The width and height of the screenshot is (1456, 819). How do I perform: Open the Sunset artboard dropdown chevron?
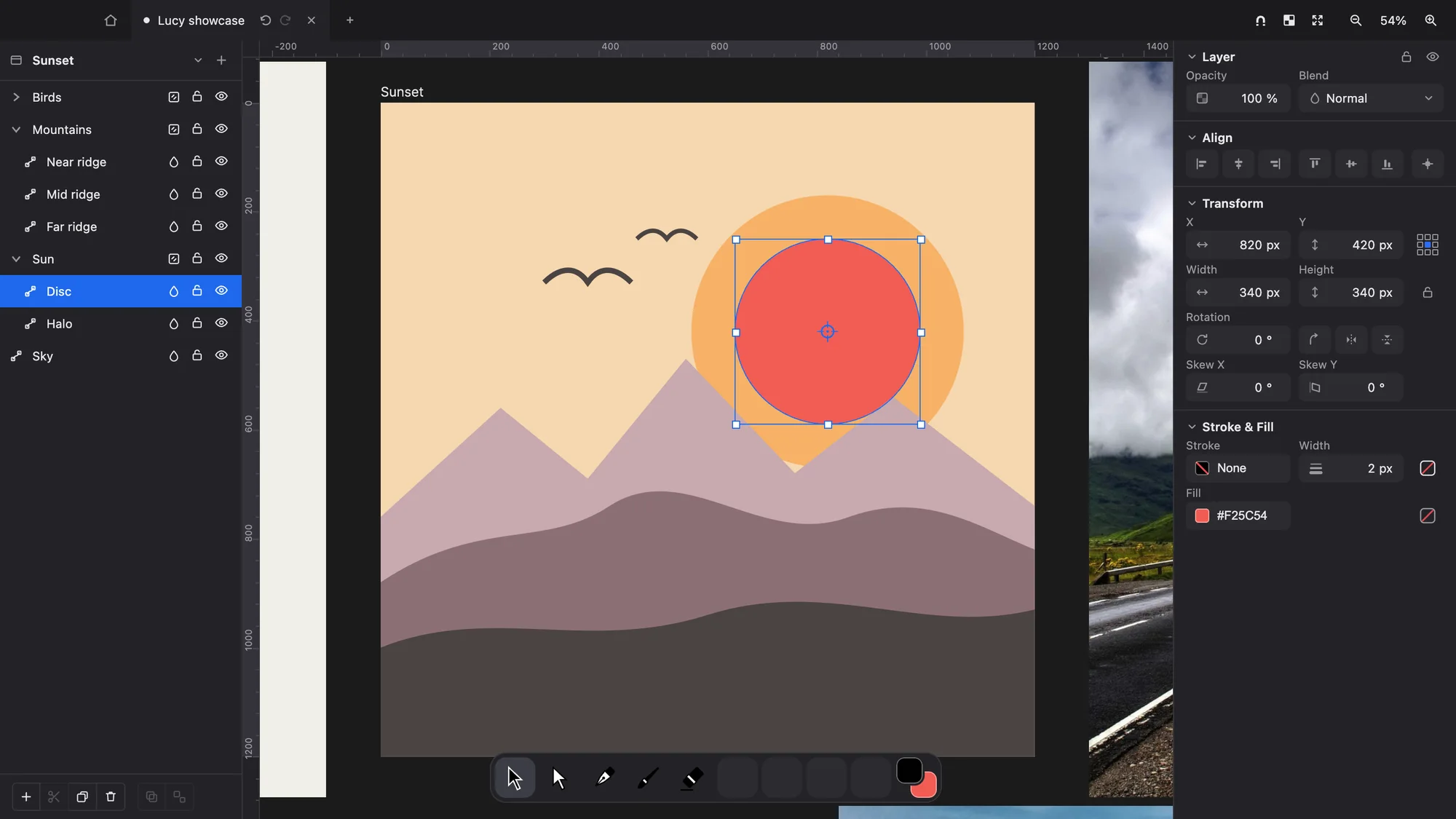(x=198, y=60)
